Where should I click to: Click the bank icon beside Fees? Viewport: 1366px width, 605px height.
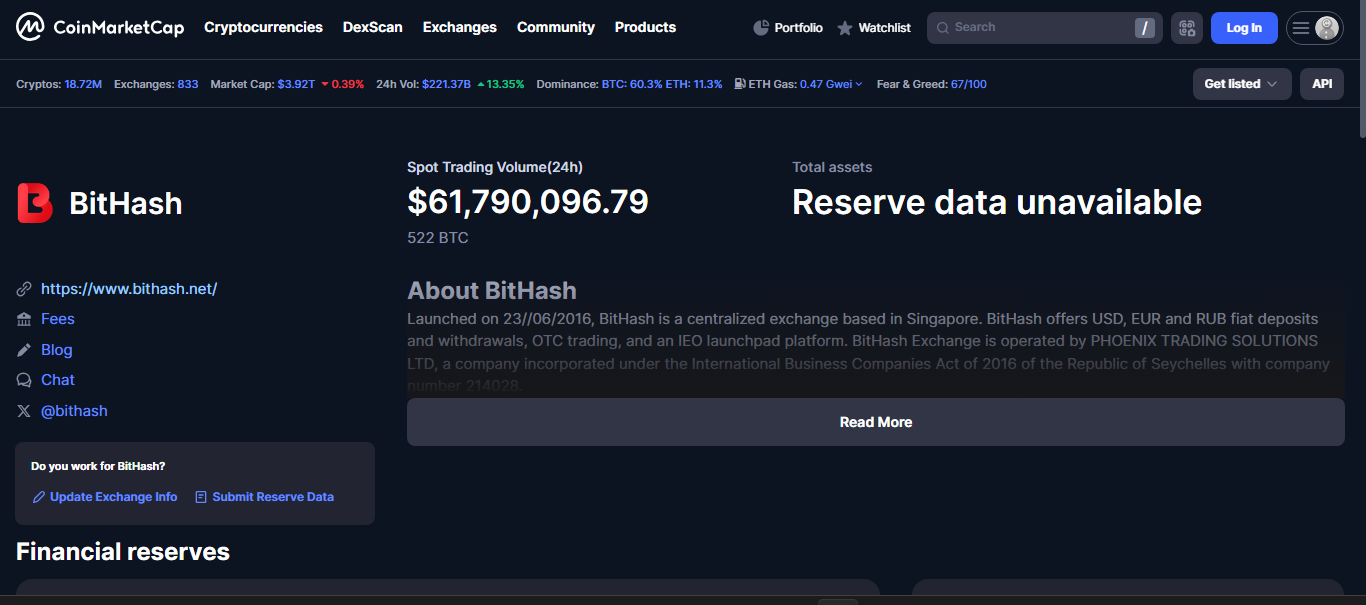[x=24, y=319]
